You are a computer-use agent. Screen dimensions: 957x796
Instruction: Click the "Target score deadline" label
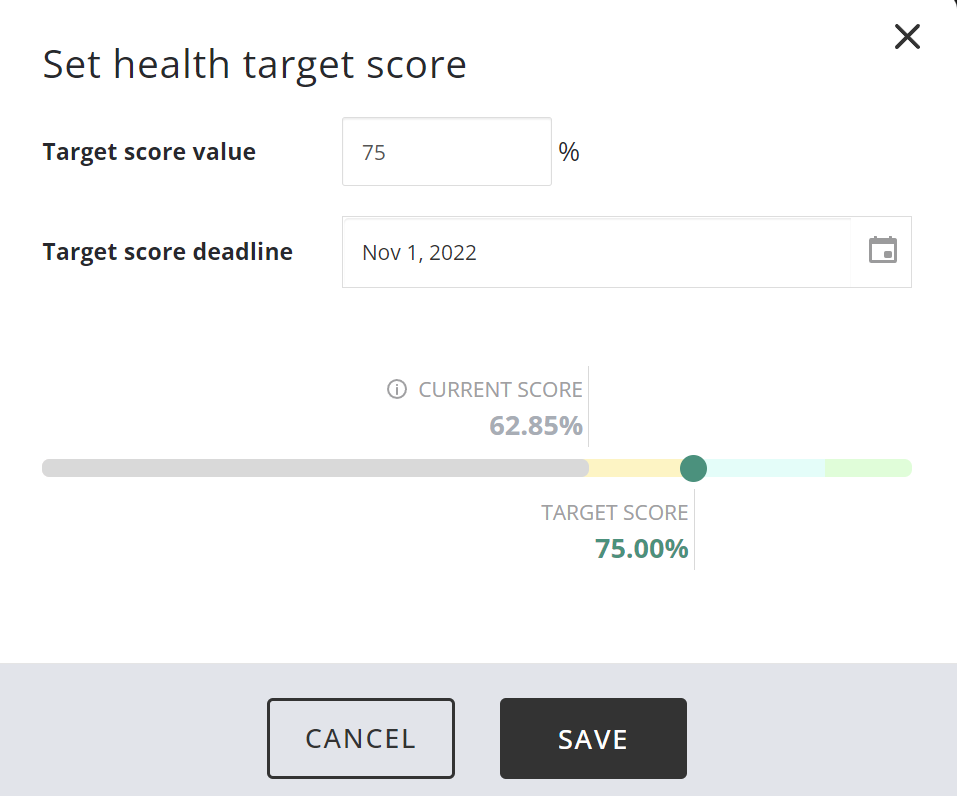pos(167,252)
